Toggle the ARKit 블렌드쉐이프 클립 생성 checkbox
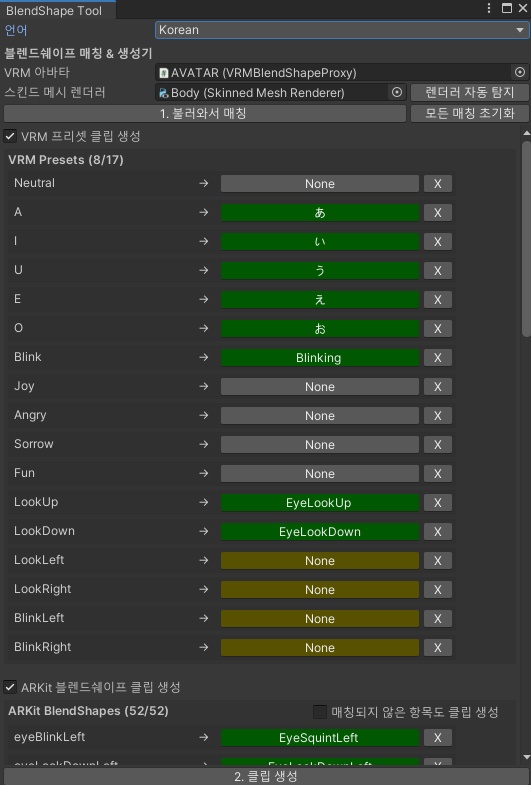Image resolution: width=531 pixels, height=785 pixels. coord(10,687)
